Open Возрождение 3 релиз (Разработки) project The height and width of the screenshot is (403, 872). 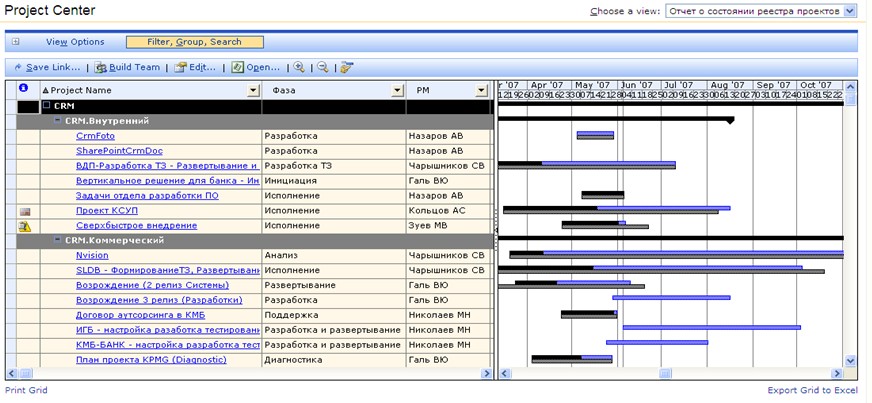tap(160, 300)
